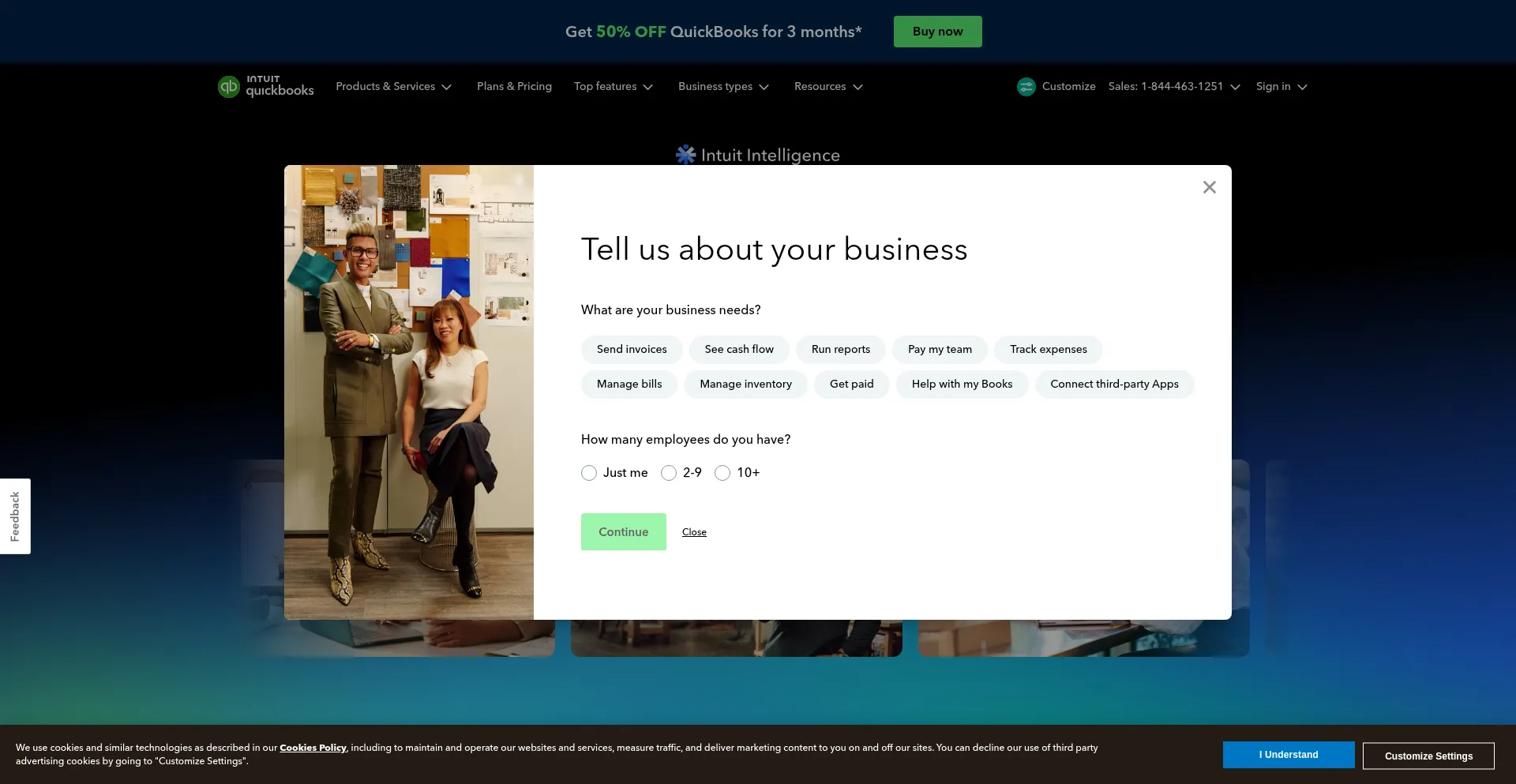The height and width of the screenshot is (784, 1516).
Task: Select the Just me radio button
Action: [589, 473]
